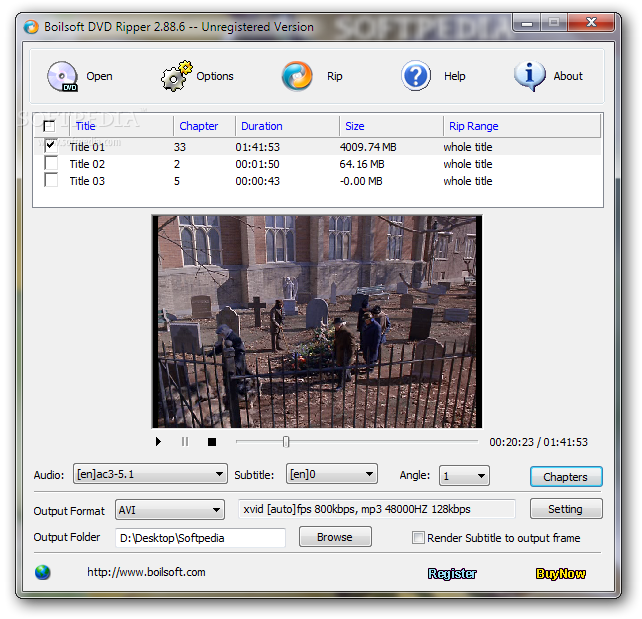Viewport: 642px width, 619px height.
Task: Select the Title 03 row label
Action: click(87, 181)
